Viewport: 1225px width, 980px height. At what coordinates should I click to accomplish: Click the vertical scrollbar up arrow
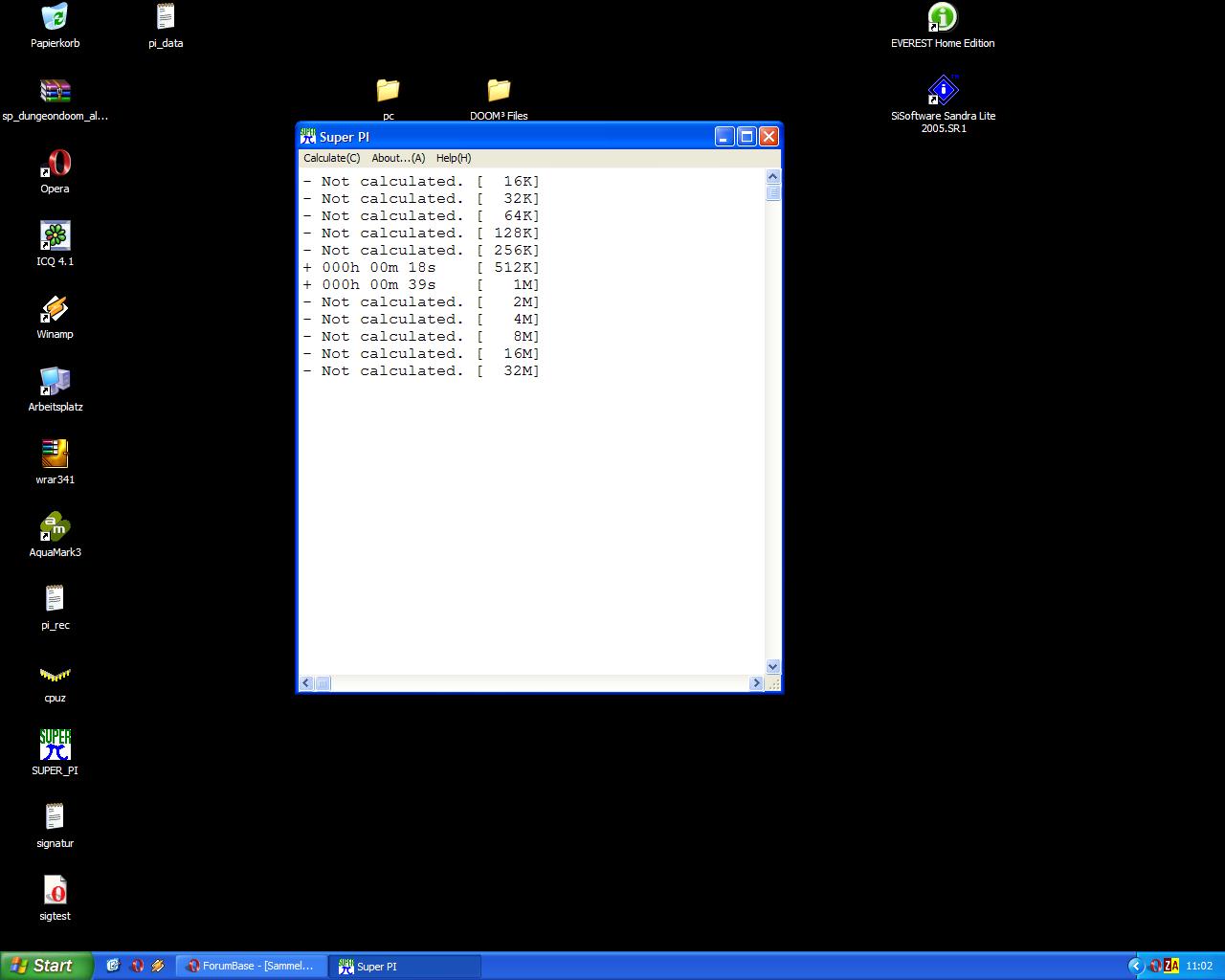pos(773,177)
